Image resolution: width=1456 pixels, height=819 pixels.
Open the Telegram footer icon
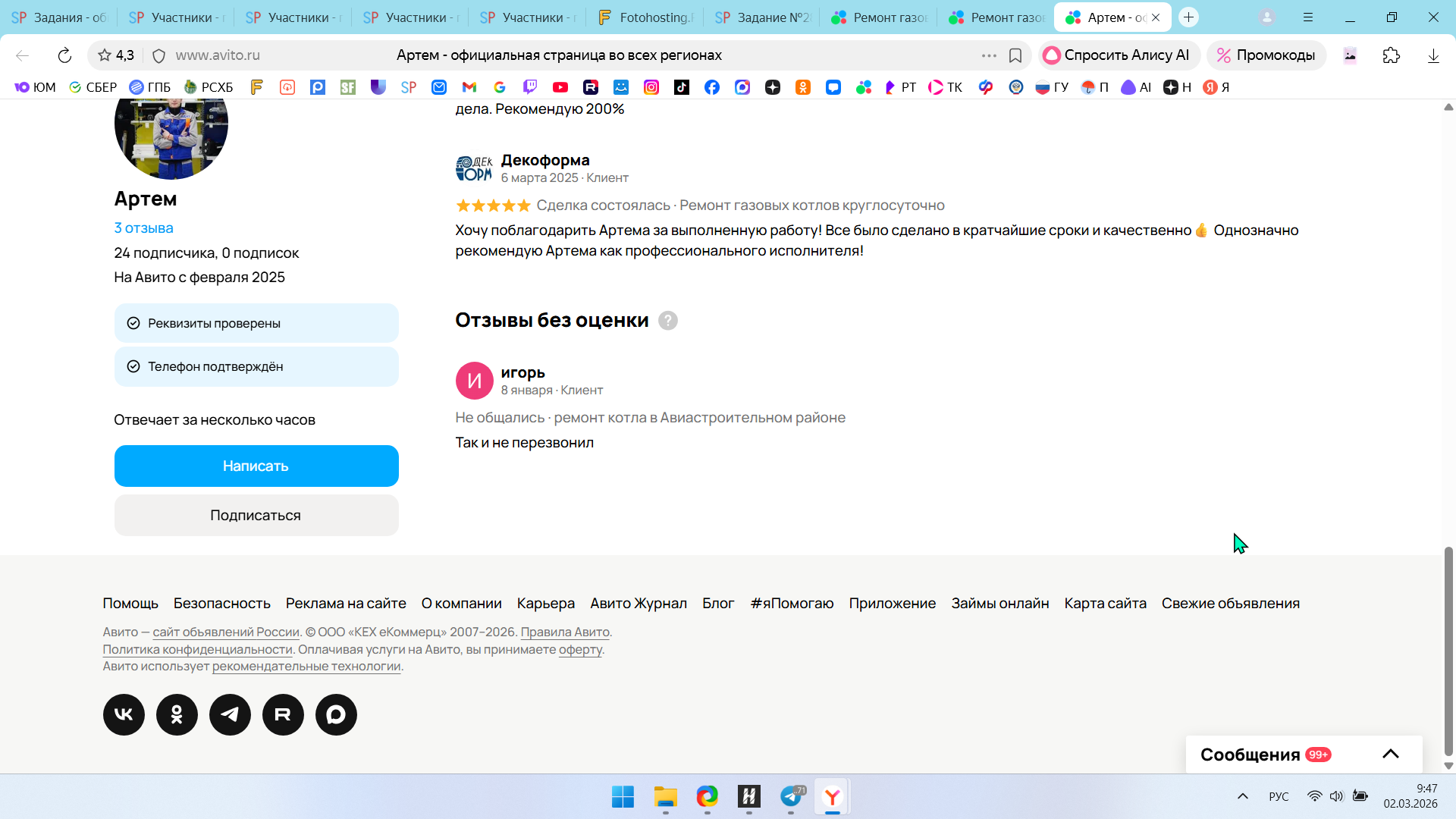[x=230, y=714]
